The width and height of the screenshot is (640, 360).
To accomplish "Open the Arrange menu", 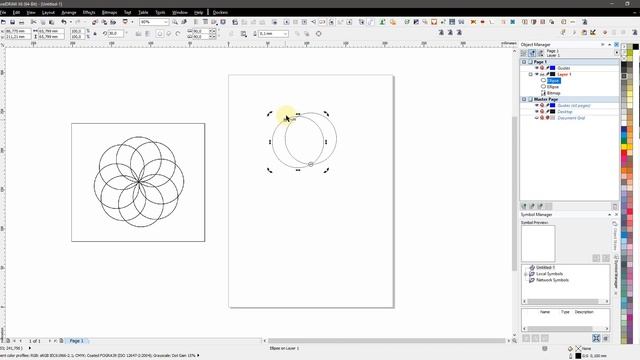I will (x=69, y=13).
